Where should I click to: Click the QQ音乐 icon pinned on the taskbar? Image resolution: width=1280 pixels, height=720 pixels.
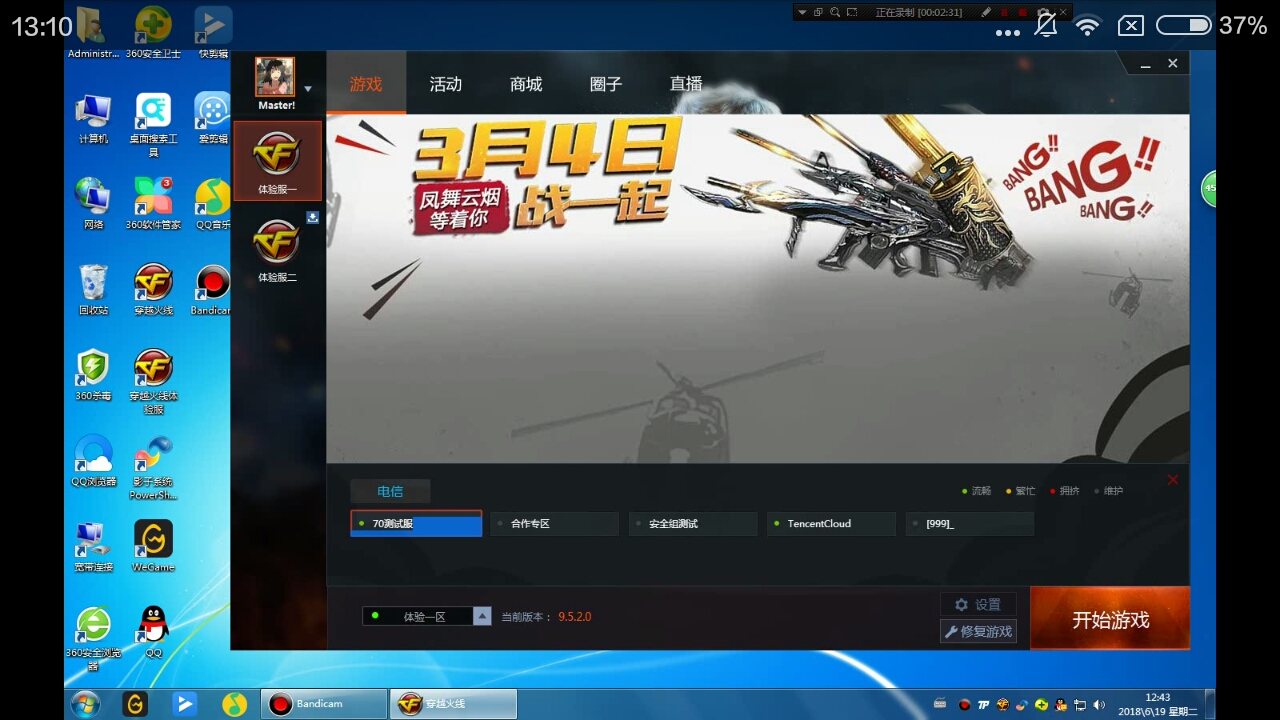(234, 704)
